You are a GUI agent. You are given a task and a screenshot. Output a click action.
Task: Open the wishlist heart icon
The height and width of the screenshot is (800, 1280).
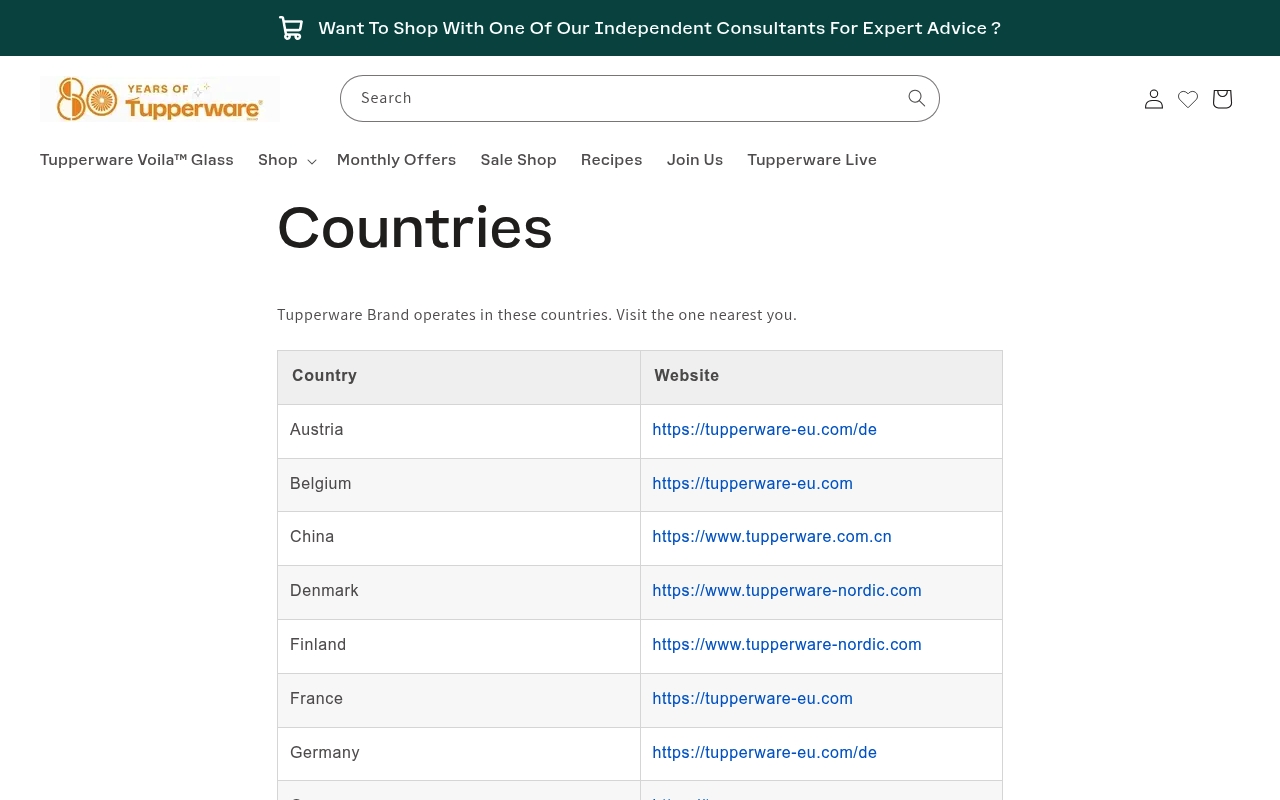(1188, 99)
